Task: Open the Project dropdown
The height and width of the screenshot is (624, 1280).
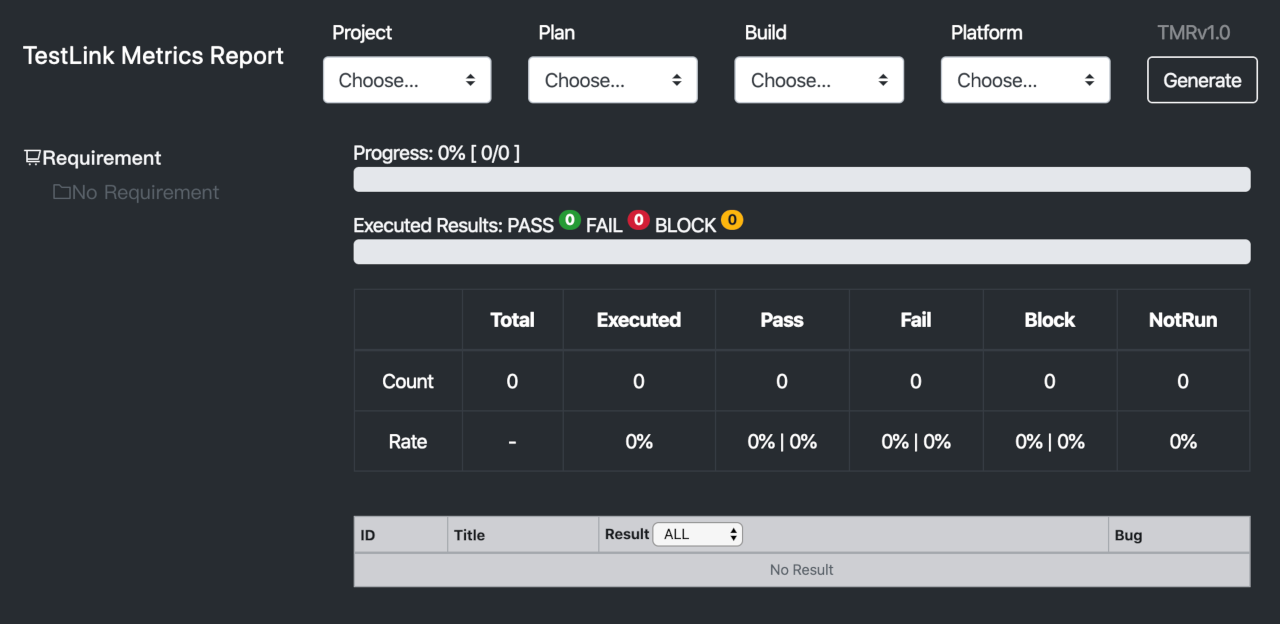Action: (407, 80)
